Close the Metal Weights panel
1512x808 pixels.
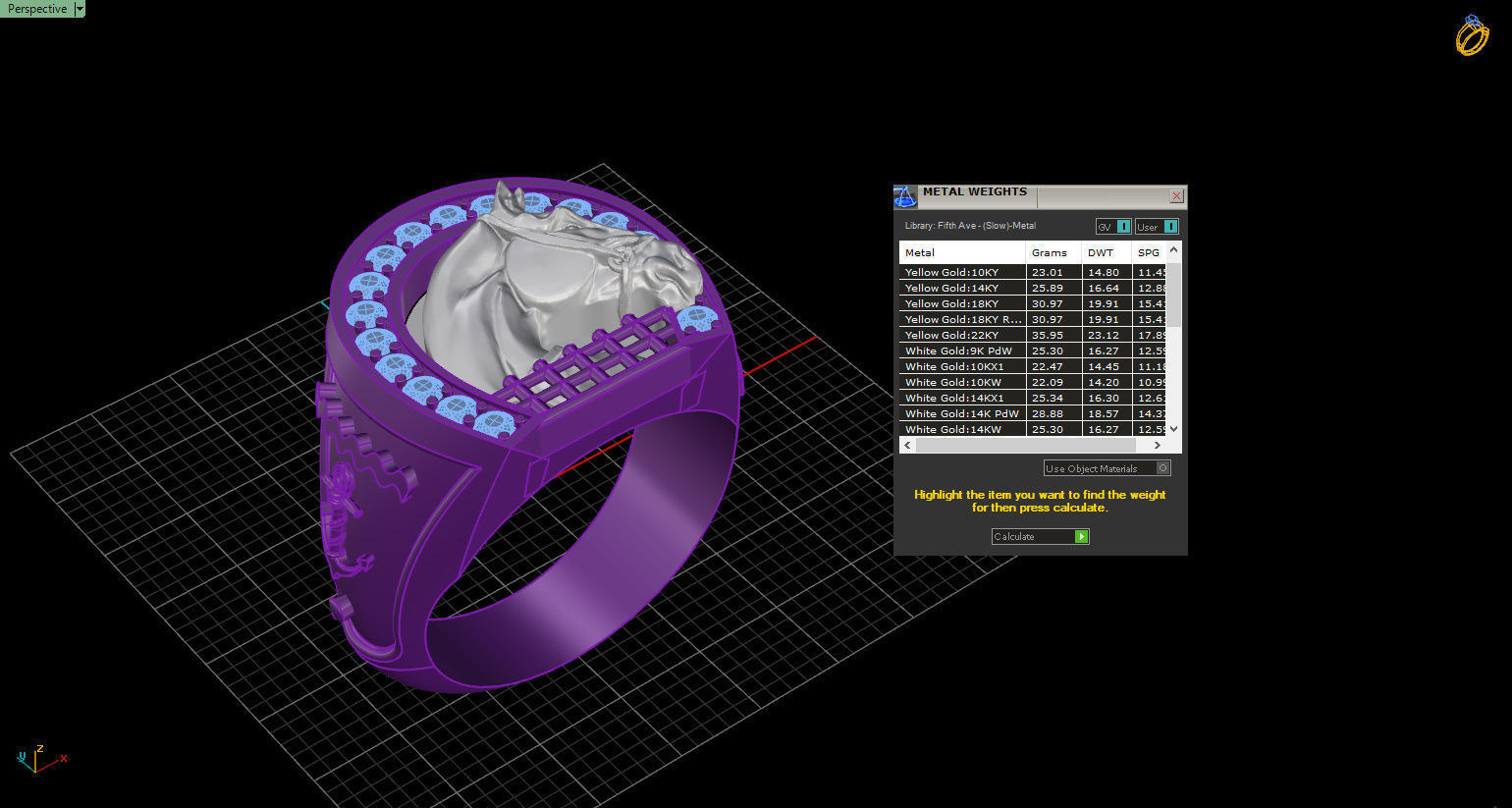[x=1176, y=196]
